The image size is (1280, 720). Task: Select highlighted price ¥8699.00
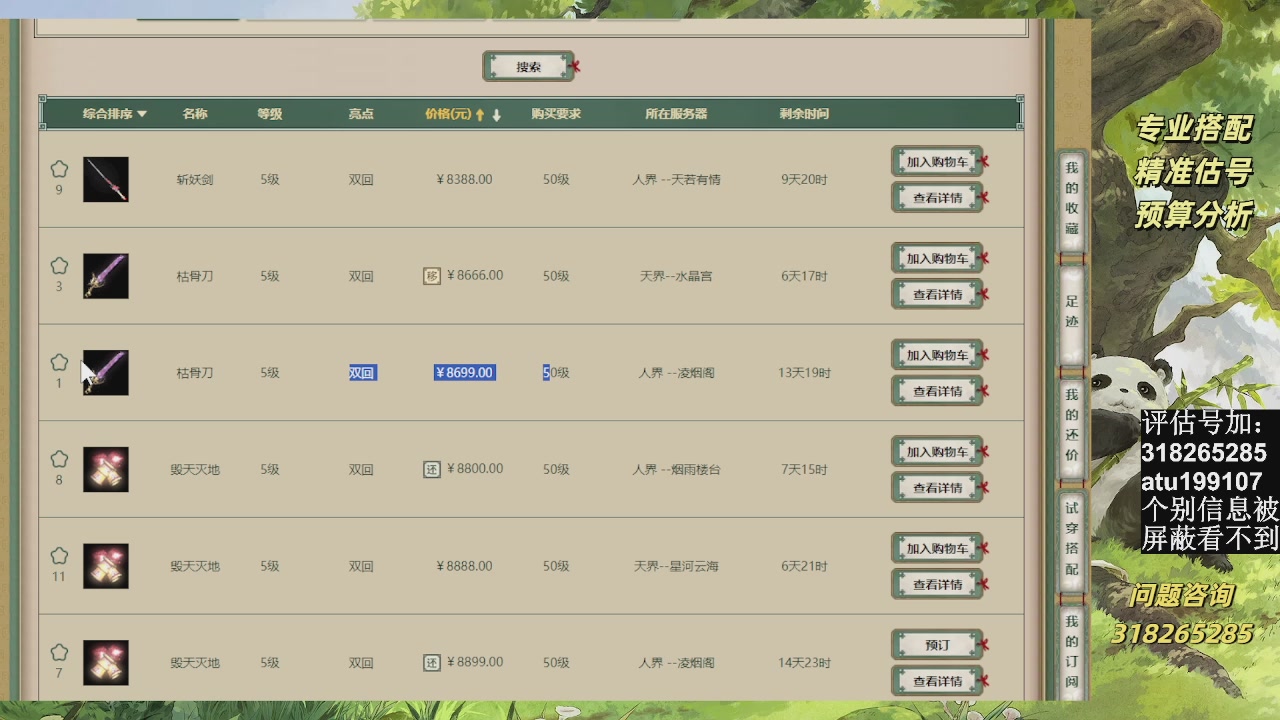tap(465, 373)
